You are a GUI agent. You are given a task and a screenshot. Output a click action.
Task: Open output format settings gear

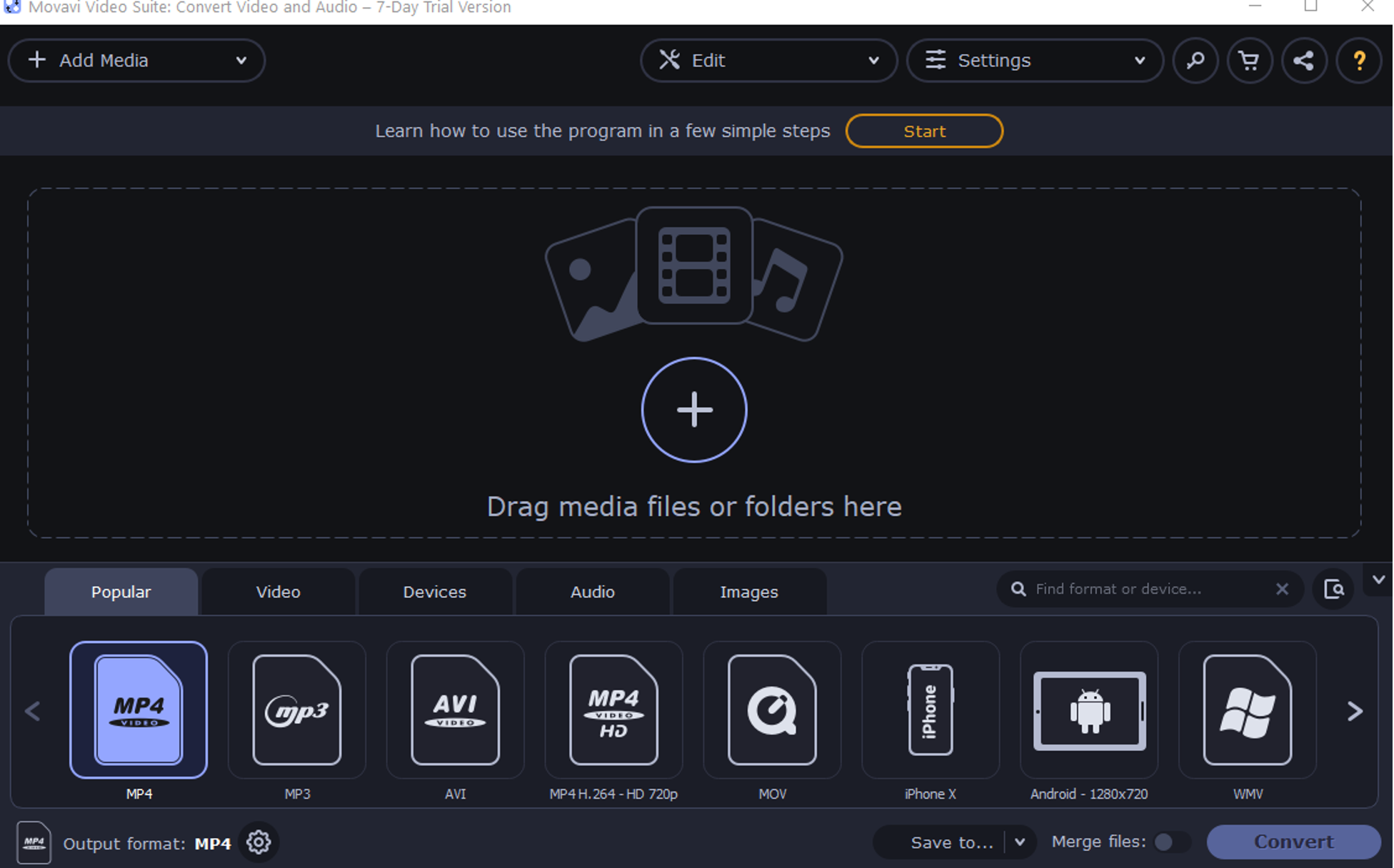[x=259, y=842]
